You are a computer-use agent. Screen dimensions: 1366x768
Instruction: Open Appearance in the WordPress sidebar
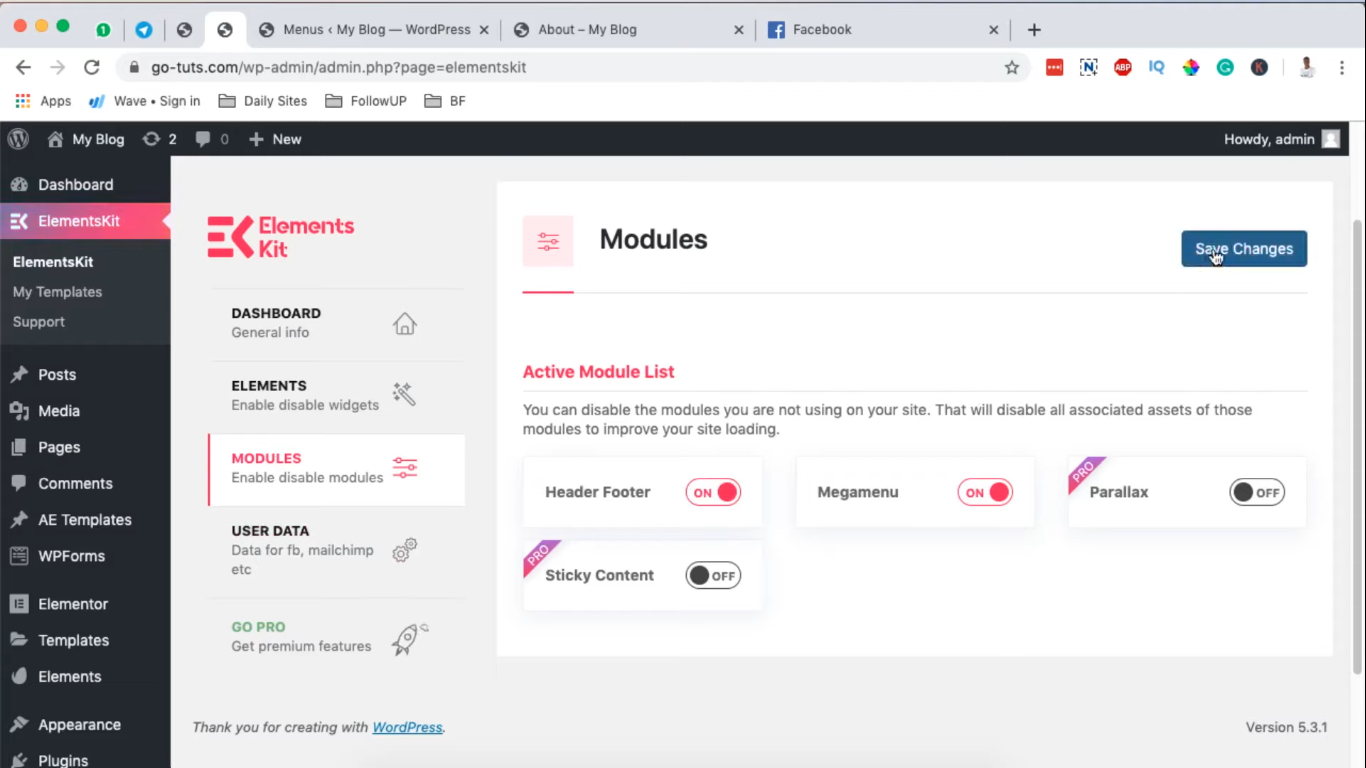tap(85, 725)
